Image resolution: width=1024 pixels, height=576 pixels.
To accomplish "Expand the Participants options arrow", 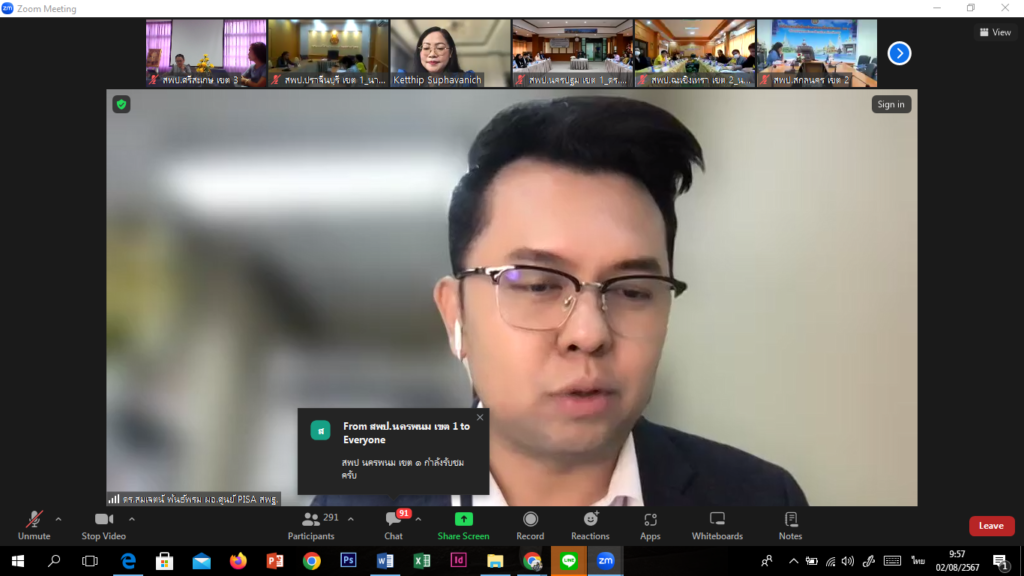I will [x=349, y=519].
